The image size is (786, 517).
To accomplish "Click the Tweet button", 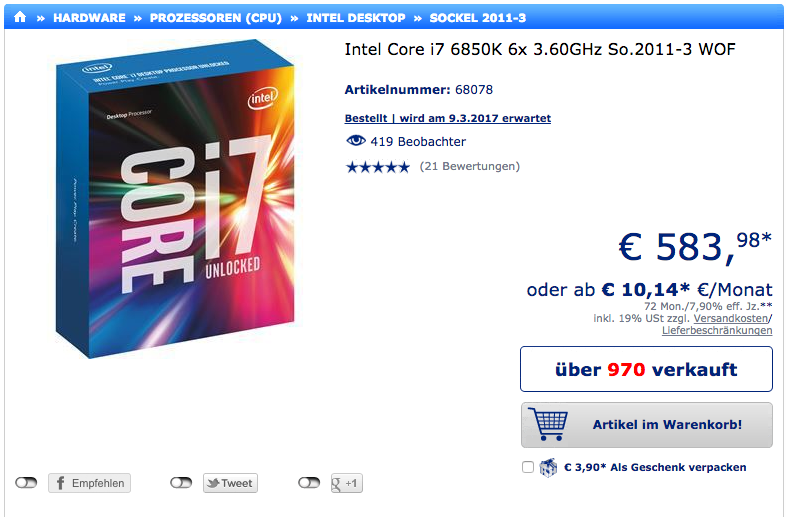I will click(230, 483).
